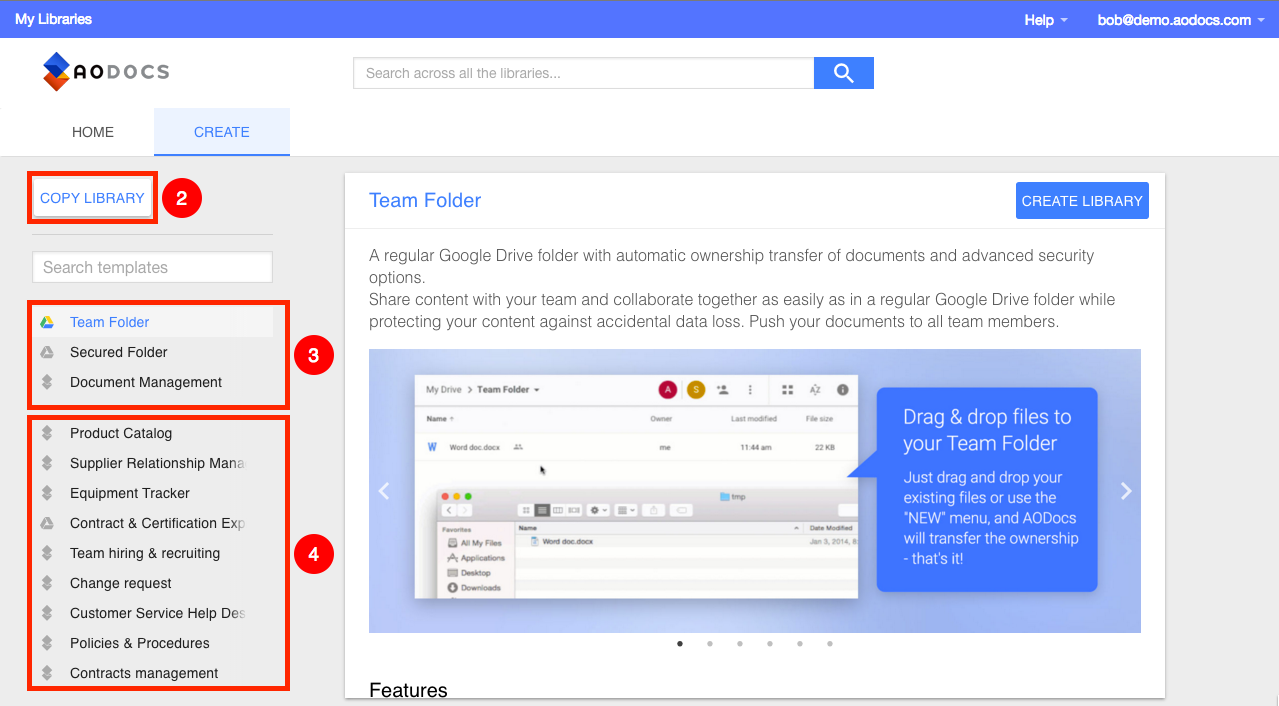Click the Document Management template icon

pyautogui.click(x=47, y=382)
